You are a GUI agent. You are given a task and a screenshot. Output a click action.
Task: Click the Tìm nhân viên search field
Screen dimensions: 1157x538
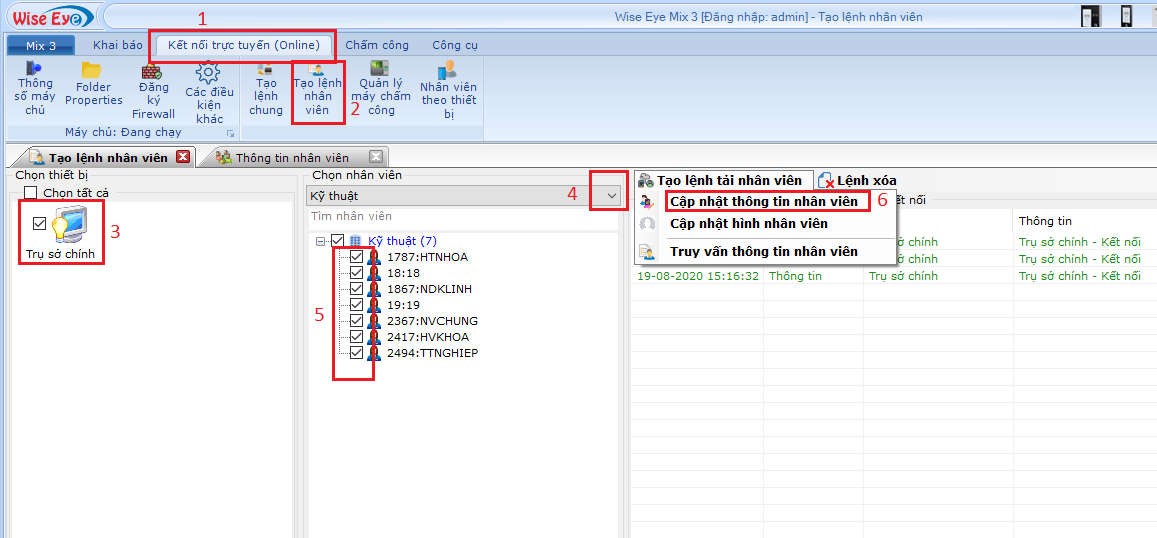click(460, 216)
